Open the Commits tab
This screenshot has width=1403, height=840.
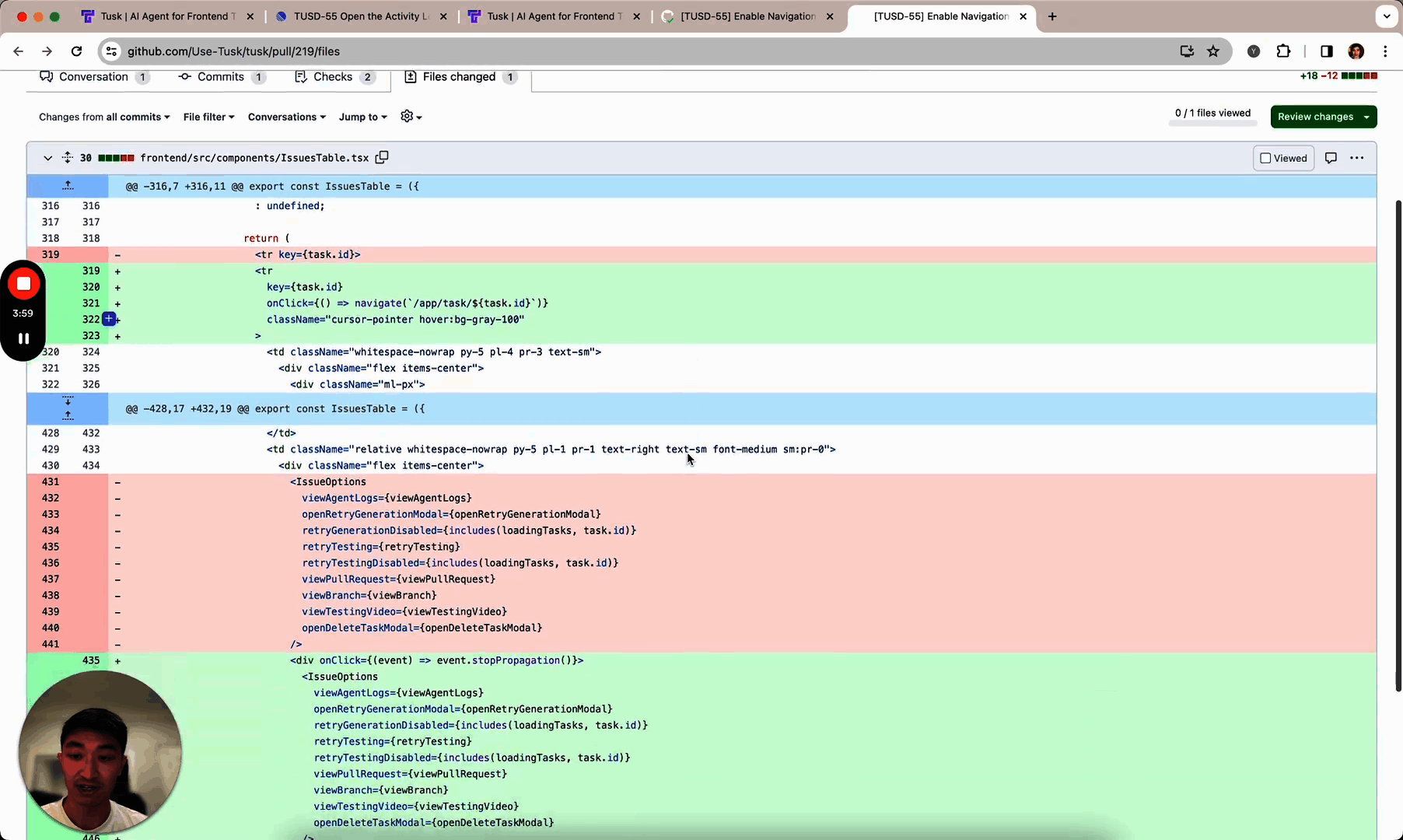221,77
